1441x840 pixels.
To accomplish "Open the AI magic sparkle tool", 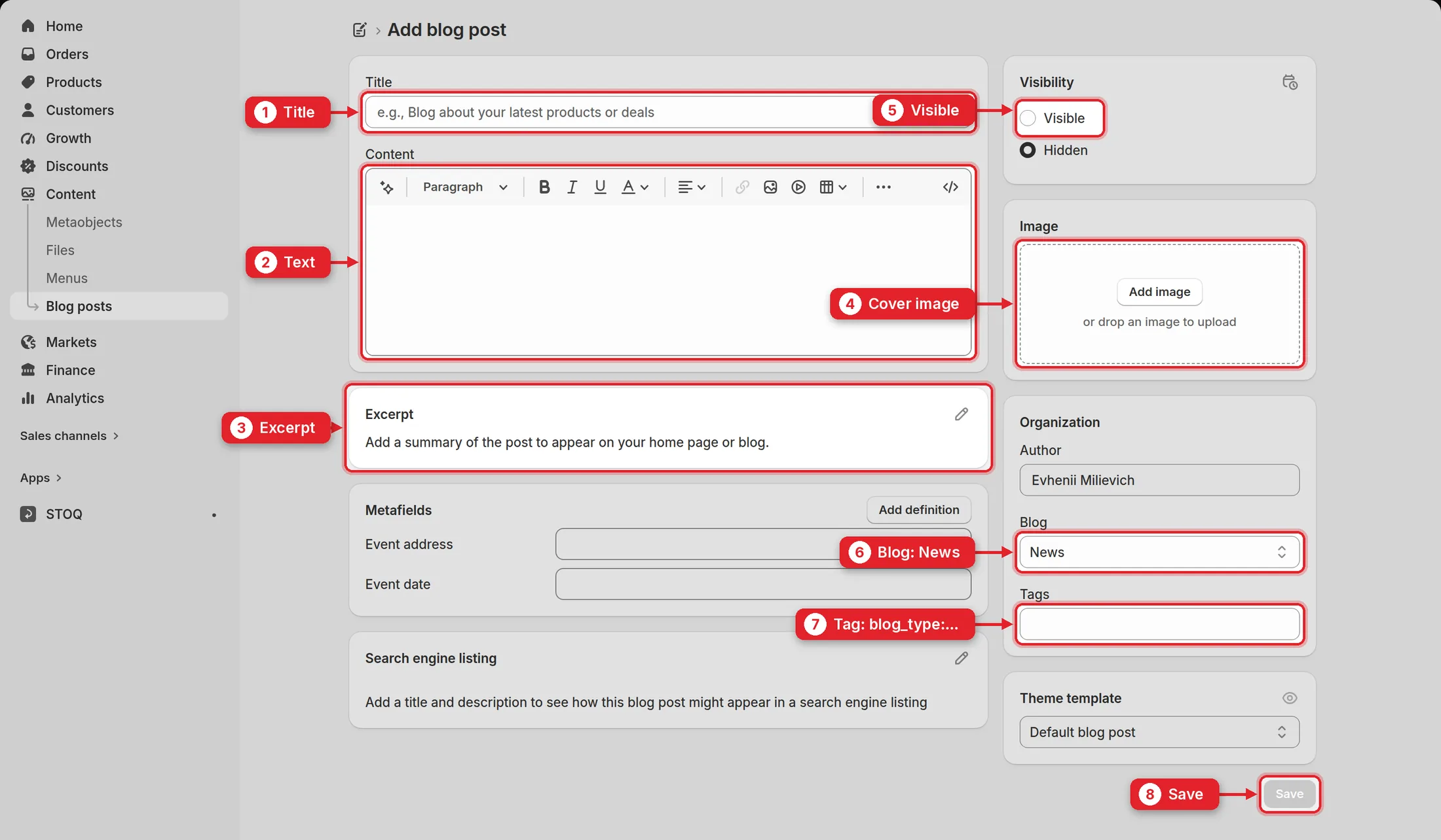I will click(387, 187).
